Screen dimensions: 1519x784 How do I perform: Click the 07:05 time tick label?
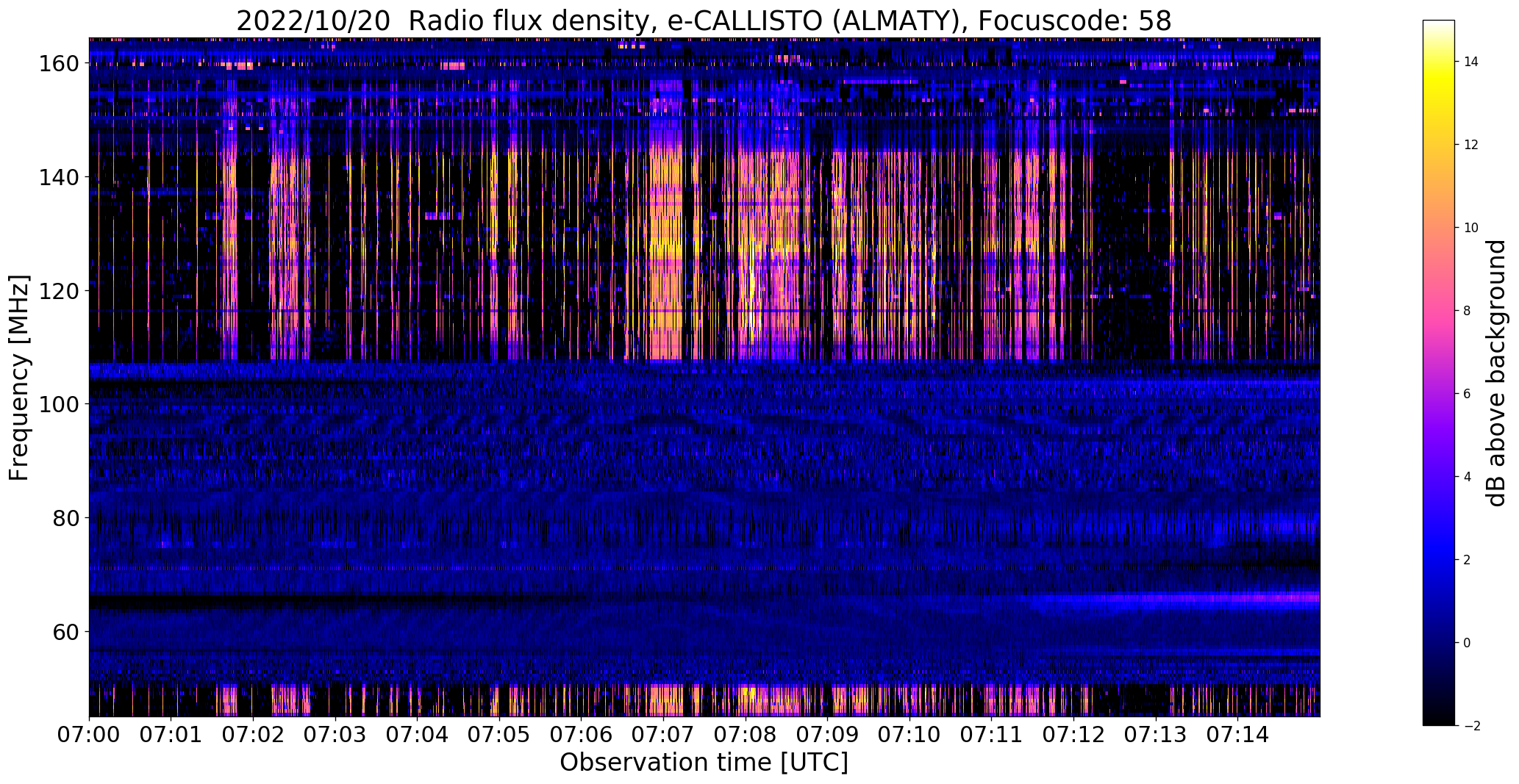pyautogui.click(x=499, y=735)
